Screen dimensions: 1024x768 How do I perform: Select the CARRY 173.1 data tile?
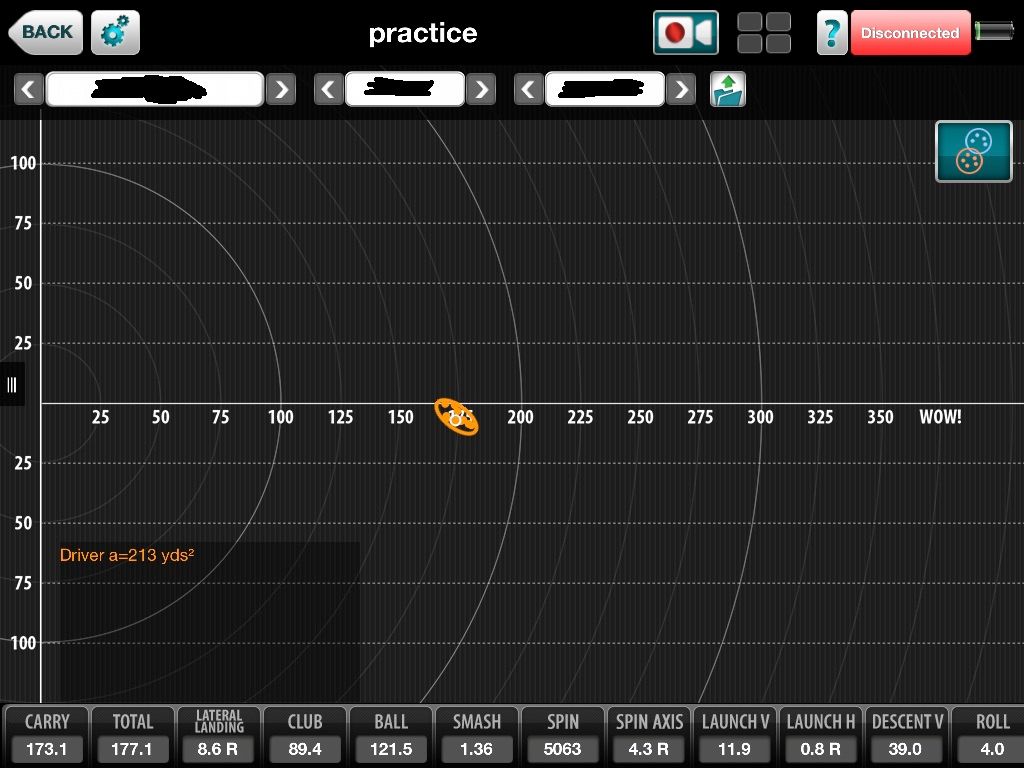tap(46, 735)
